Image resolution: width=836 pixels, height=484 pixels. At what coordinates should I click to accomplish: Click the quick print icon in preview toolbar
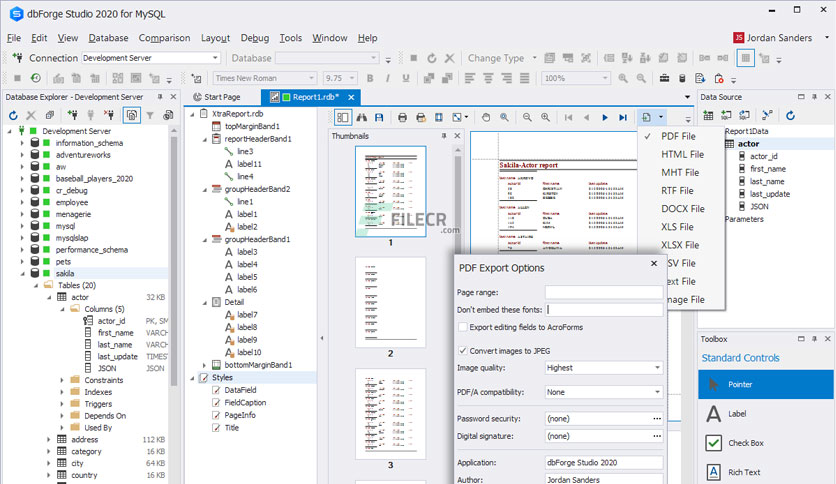coord(421,117)
